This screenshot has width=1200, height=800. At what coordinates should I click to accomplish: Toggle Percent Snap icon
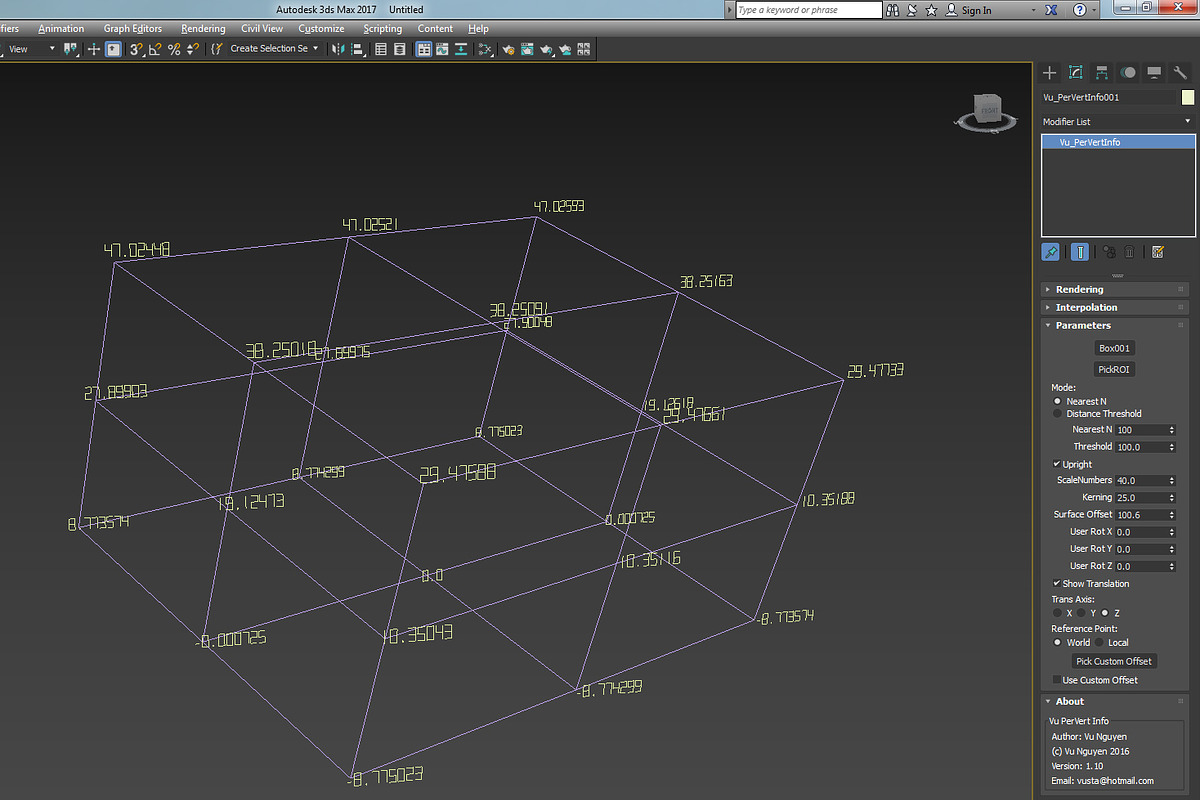click(x=174, y=48)
